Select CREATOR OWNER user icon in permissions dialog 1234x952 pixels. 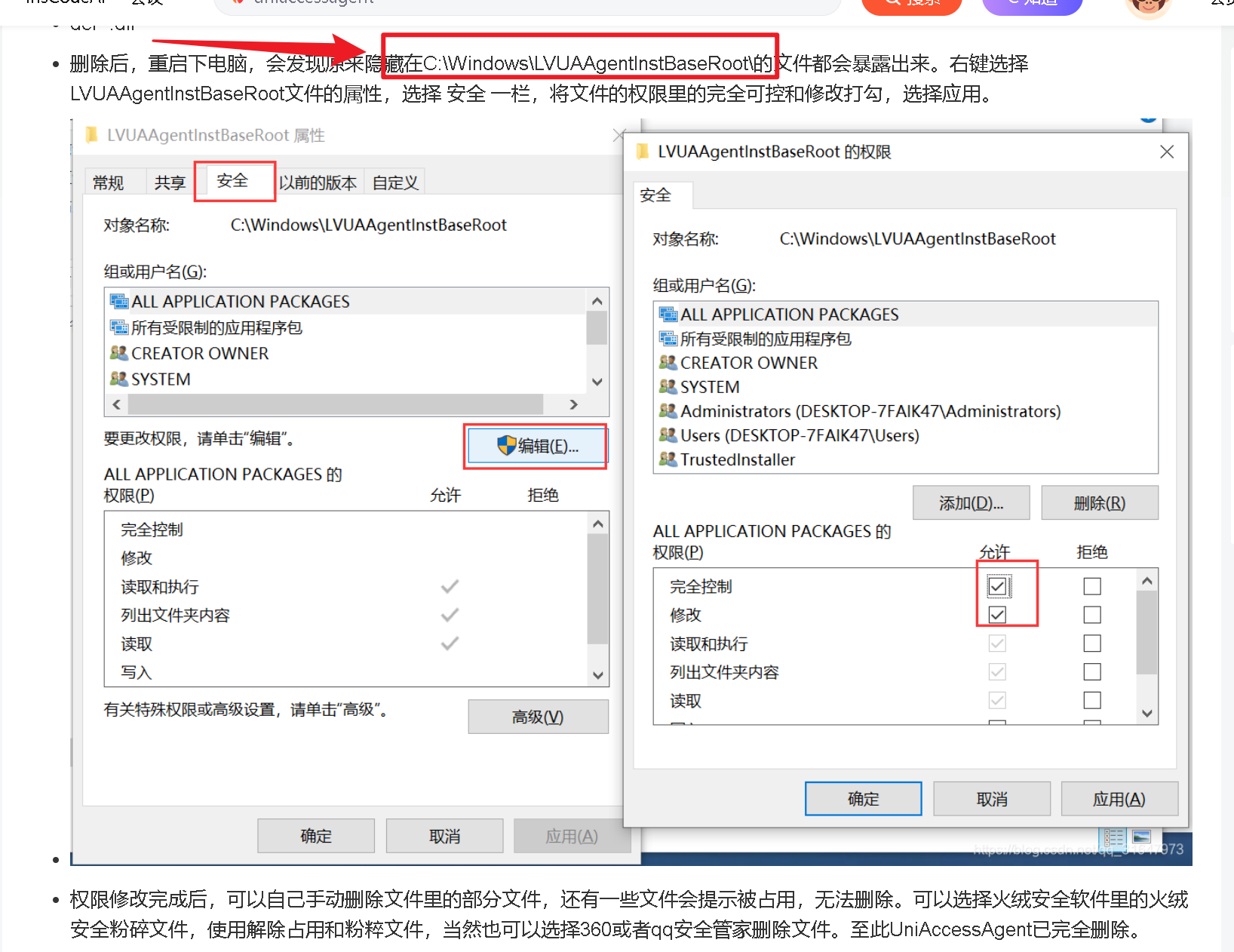[x=668, y=363]
